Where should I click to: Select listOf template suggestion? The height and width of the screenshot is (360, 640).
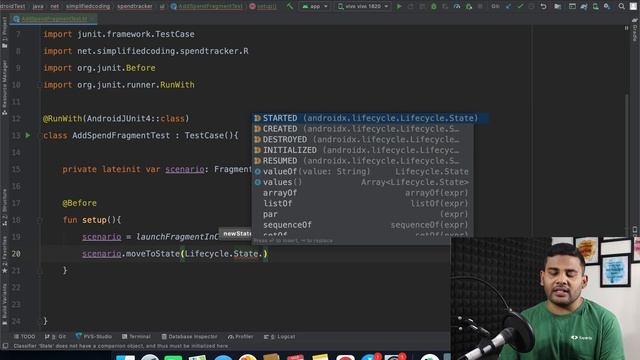coord(362,203)
